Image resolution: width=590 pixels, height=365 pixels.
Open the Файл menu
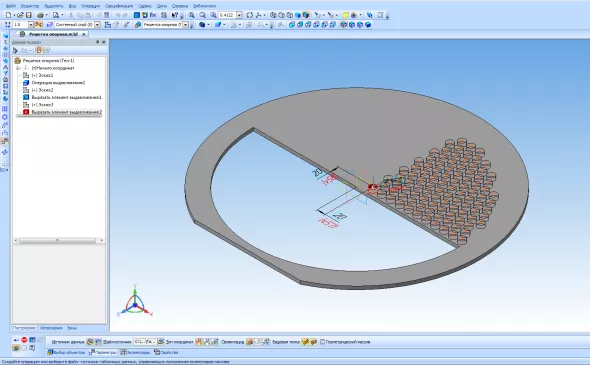click(x=11, y=6)
